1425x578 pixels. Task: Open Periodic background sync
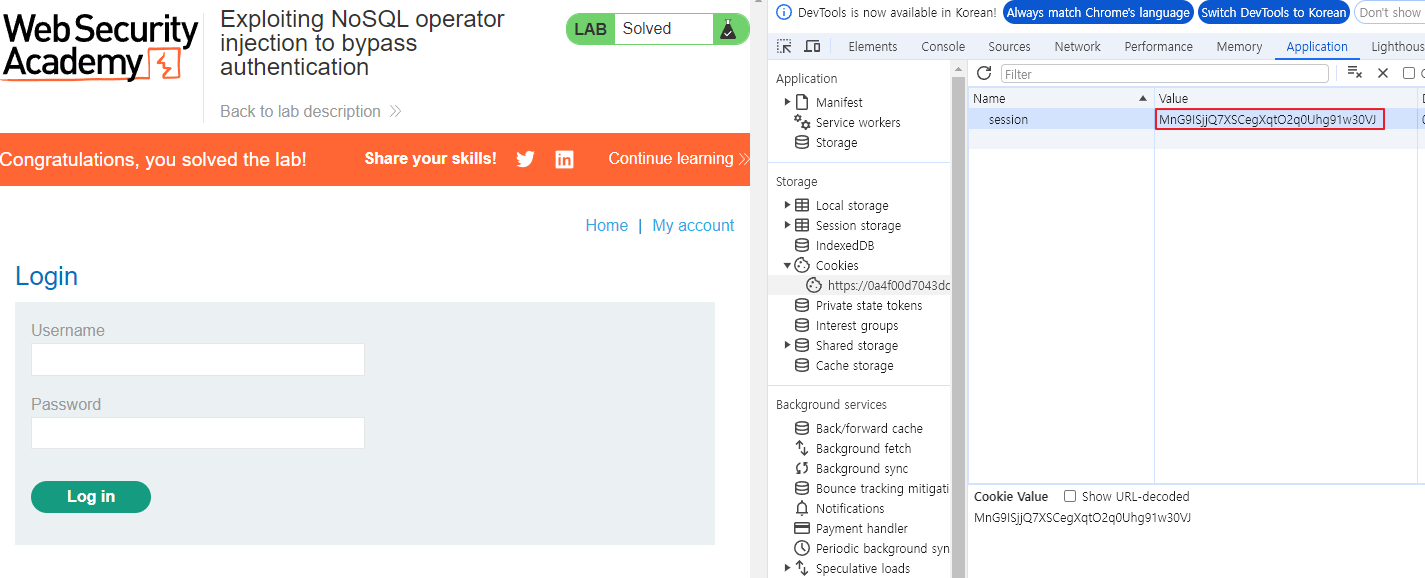click(x=883, y=548)
